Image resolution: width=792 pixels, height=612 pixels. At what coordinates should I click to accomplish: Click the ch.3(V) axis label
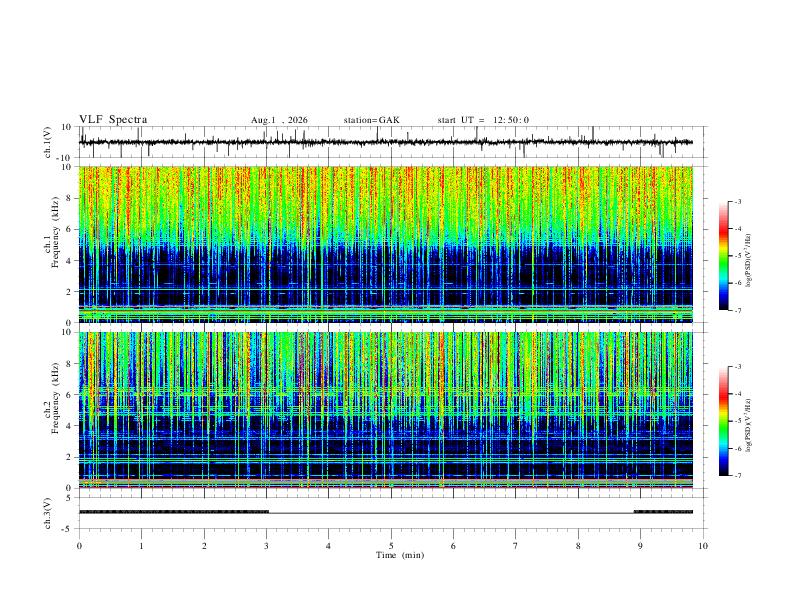[48, 513]
